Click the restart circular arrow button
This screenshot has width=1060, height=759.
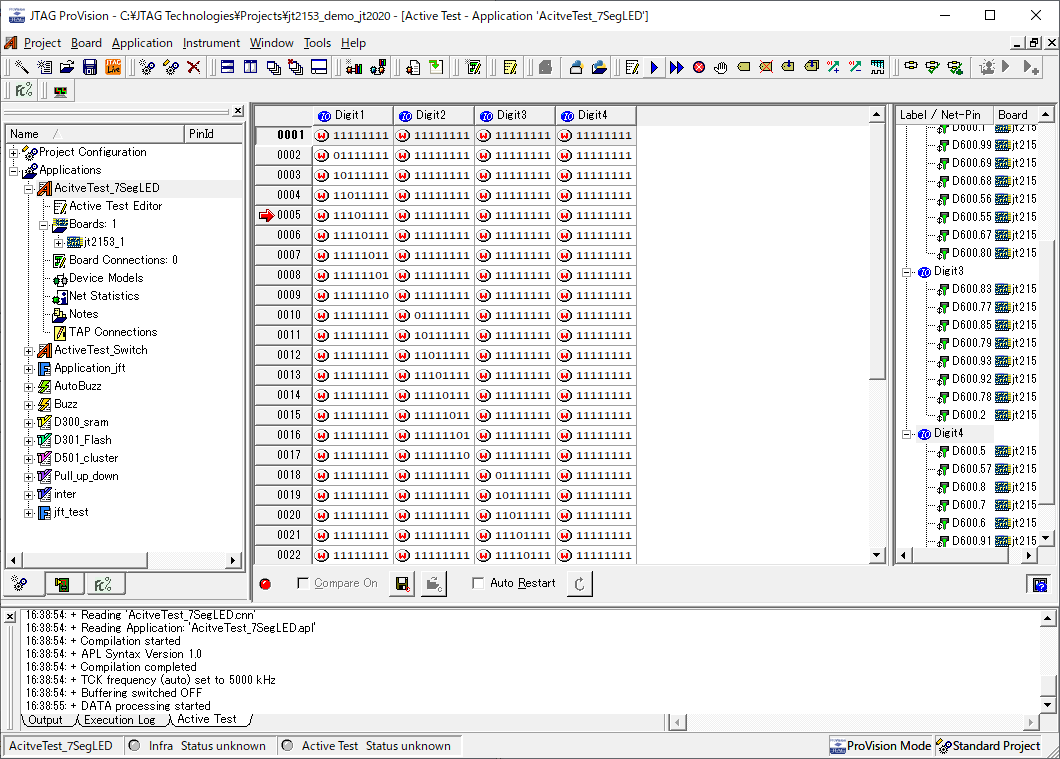579,583
